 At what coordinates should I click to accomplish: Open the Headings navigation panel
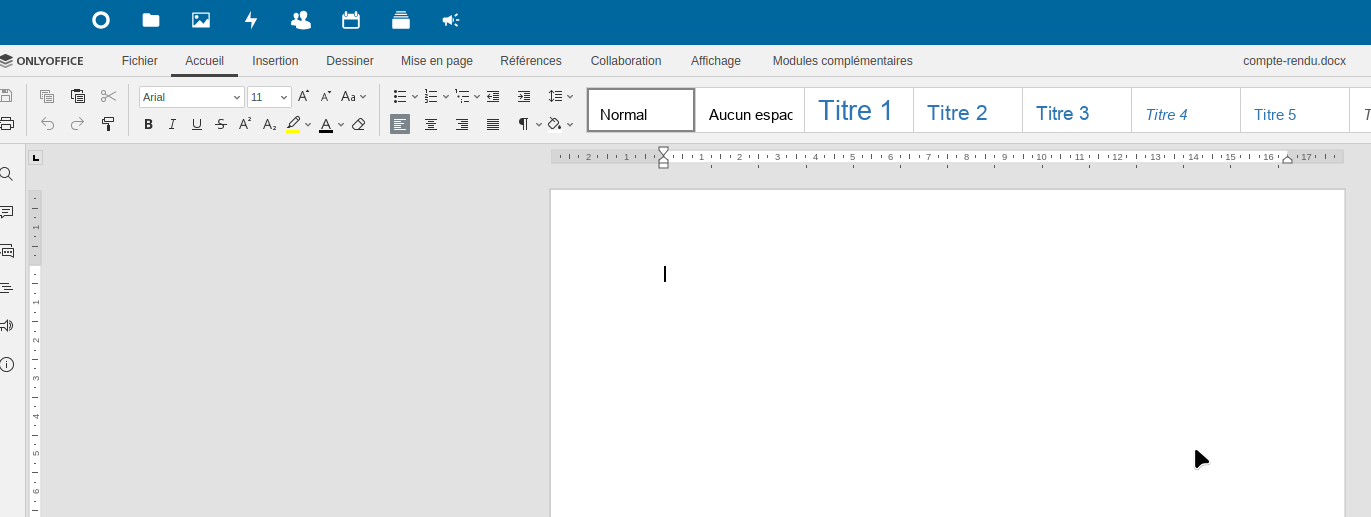point(7,288)
